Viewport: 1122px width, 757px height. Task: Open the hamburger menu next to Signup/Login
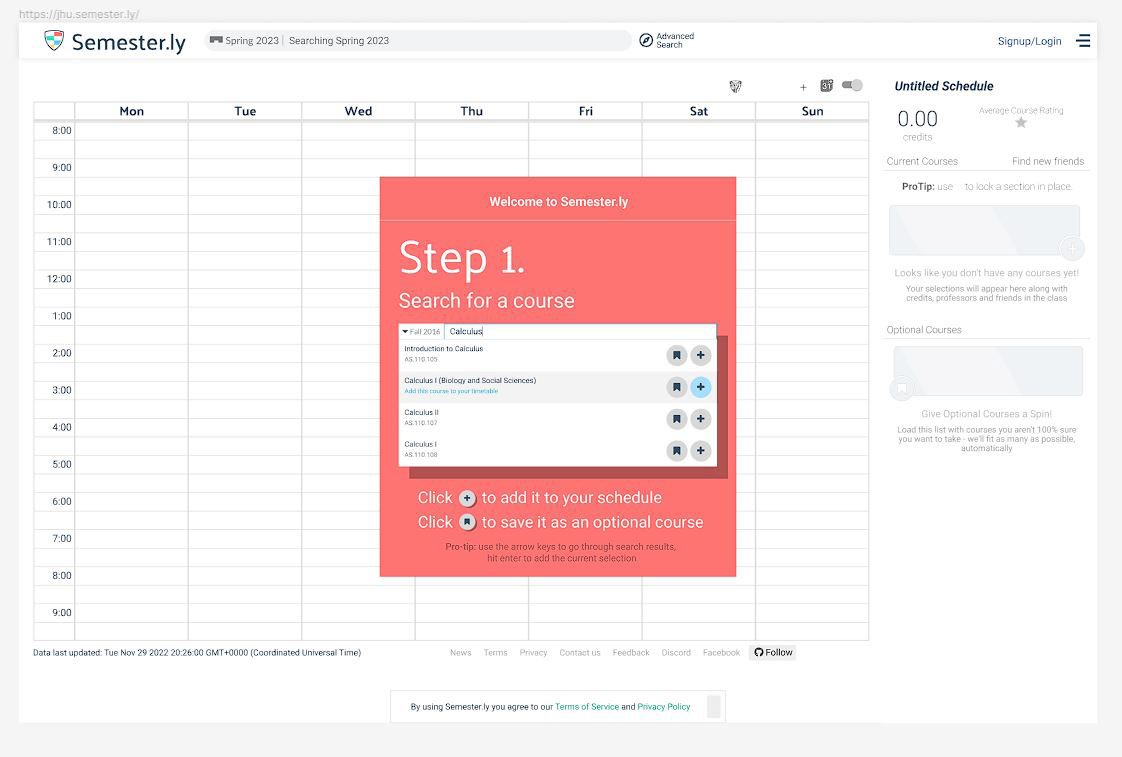click(x=1083, y=41)
